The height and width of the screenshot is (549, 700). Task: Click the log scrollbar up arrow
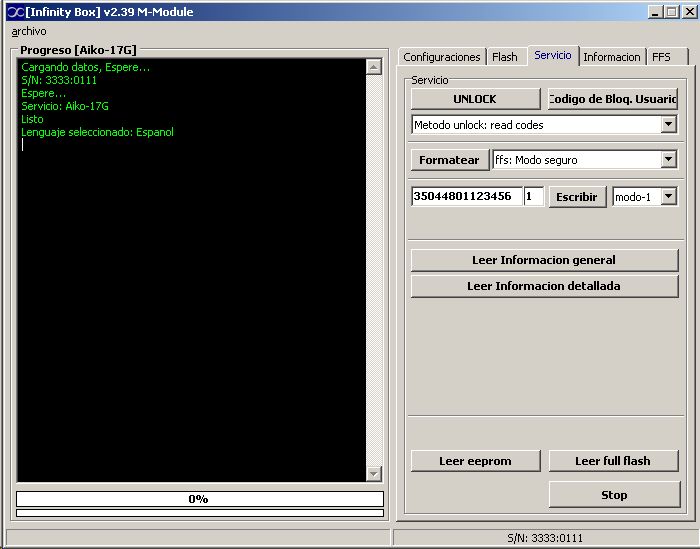374,67
